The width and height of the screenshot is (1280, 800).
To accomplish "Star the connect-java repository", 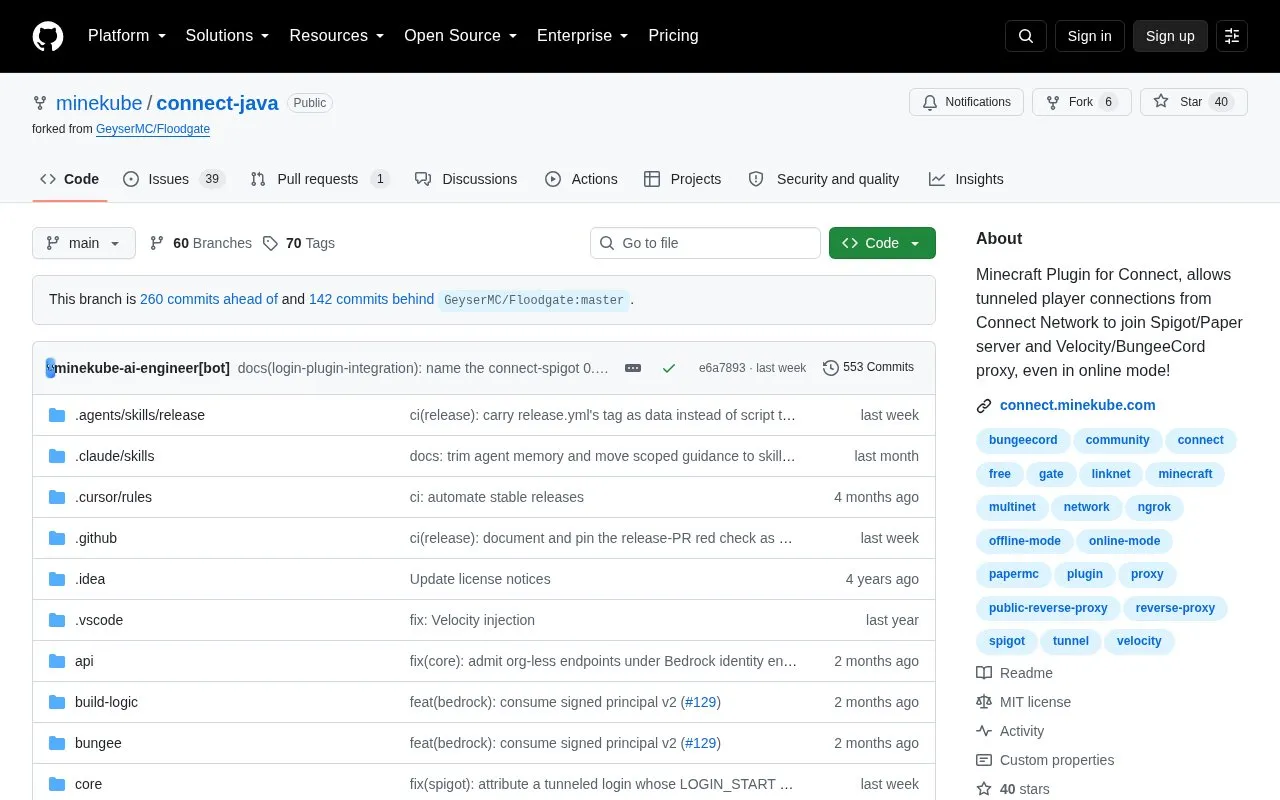I will tap(1194, 102).
